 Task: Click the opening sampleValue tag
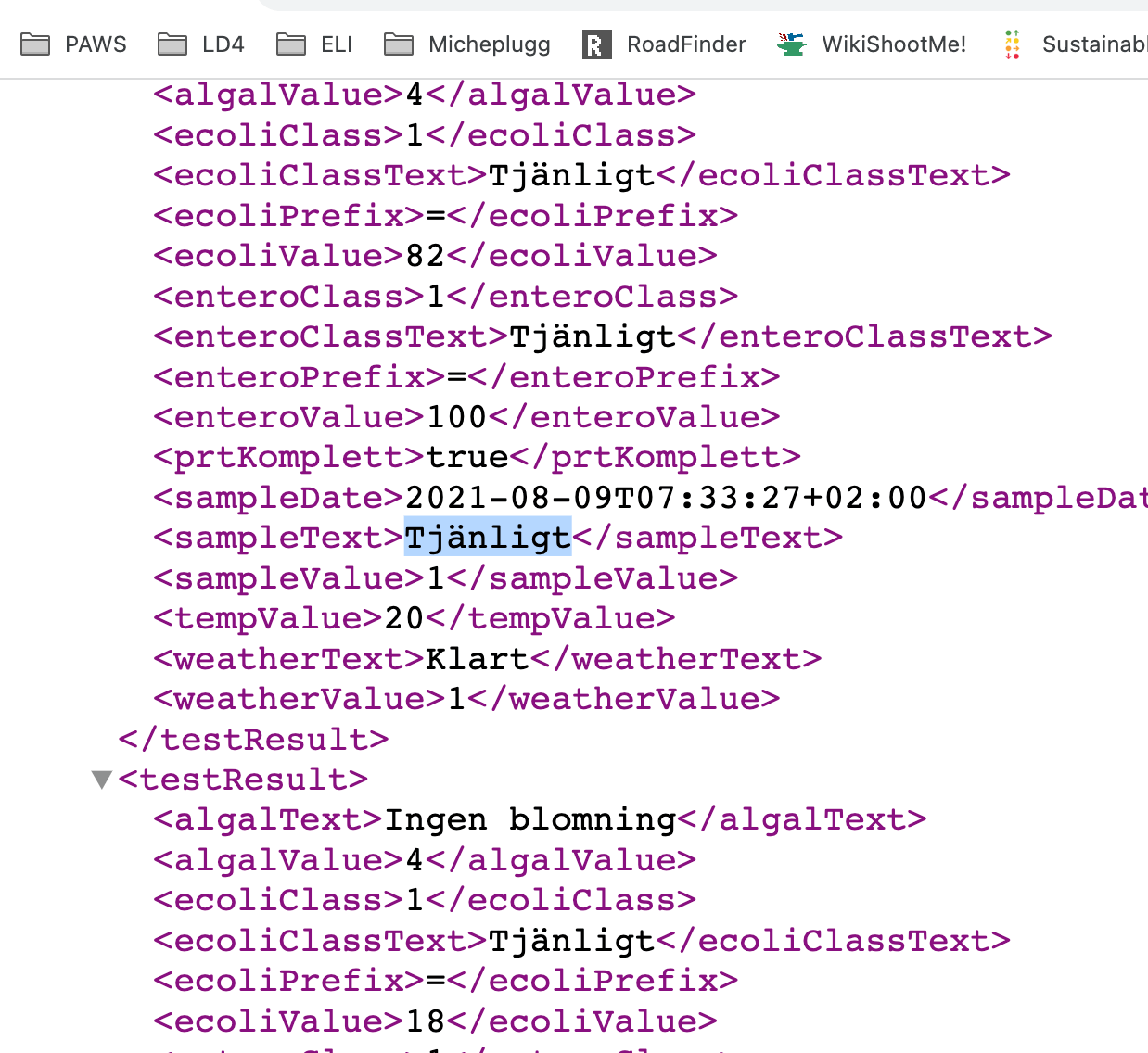[289, 578]
